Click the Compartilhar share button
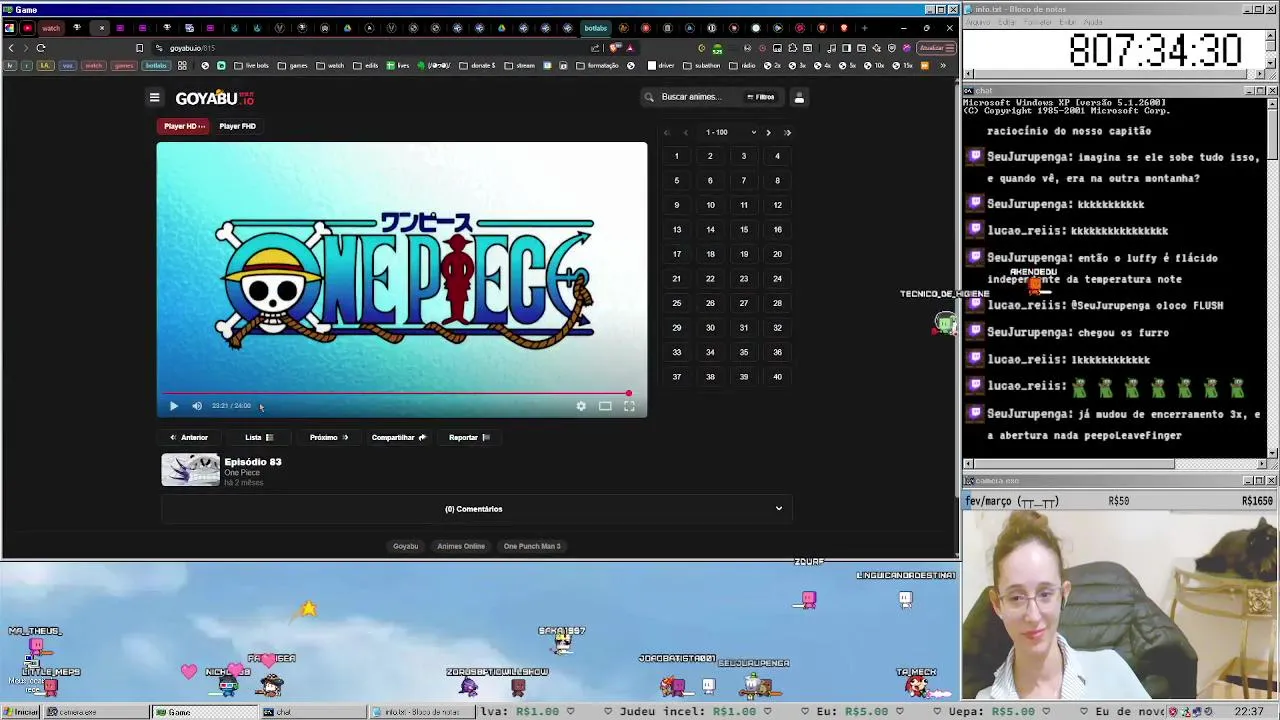 [x=399, y=437]
